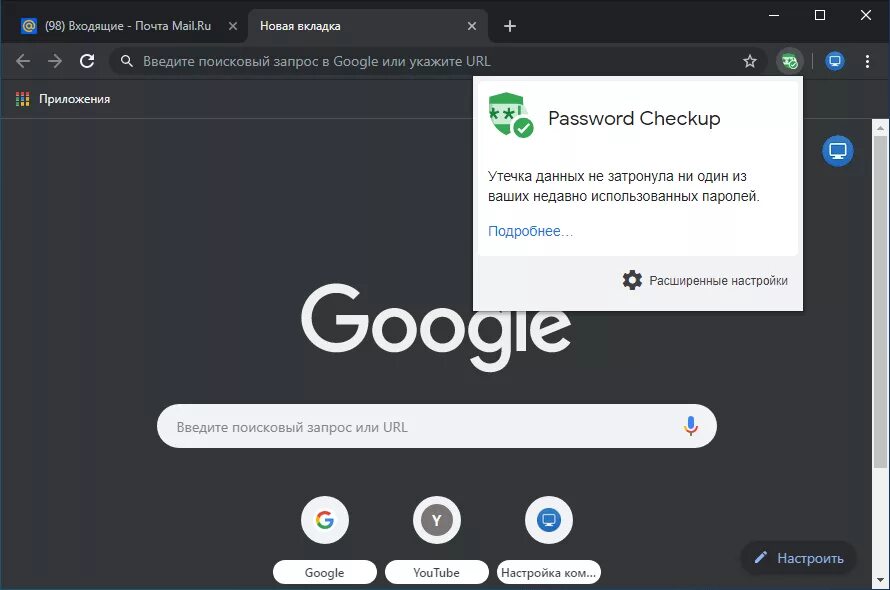Click the Google search box on the page
The image size is (890, 590).
point(436,426)
